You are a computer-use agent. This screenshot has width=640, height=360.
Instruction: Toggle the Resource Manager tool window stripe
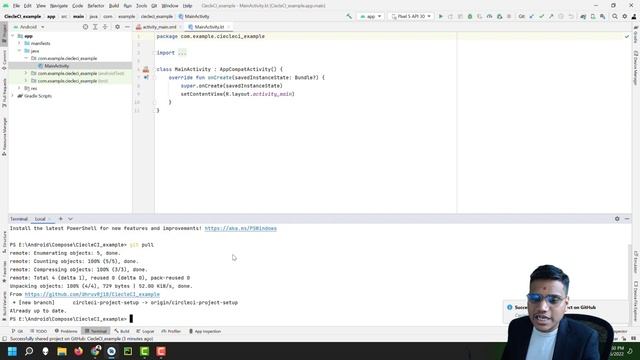(4, 137)
